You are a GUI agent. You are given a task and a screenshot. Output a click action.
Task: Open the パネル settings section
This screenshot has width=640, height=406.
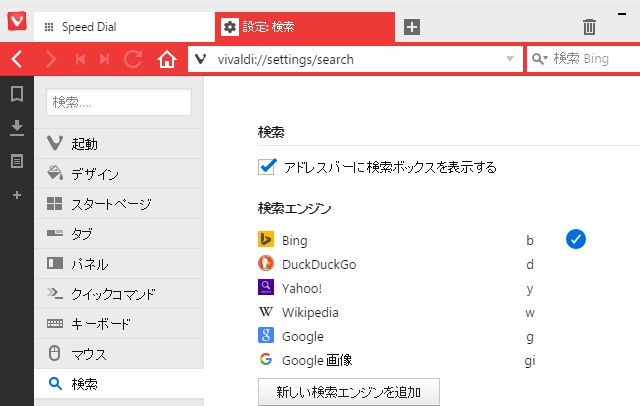pos(119,264)
